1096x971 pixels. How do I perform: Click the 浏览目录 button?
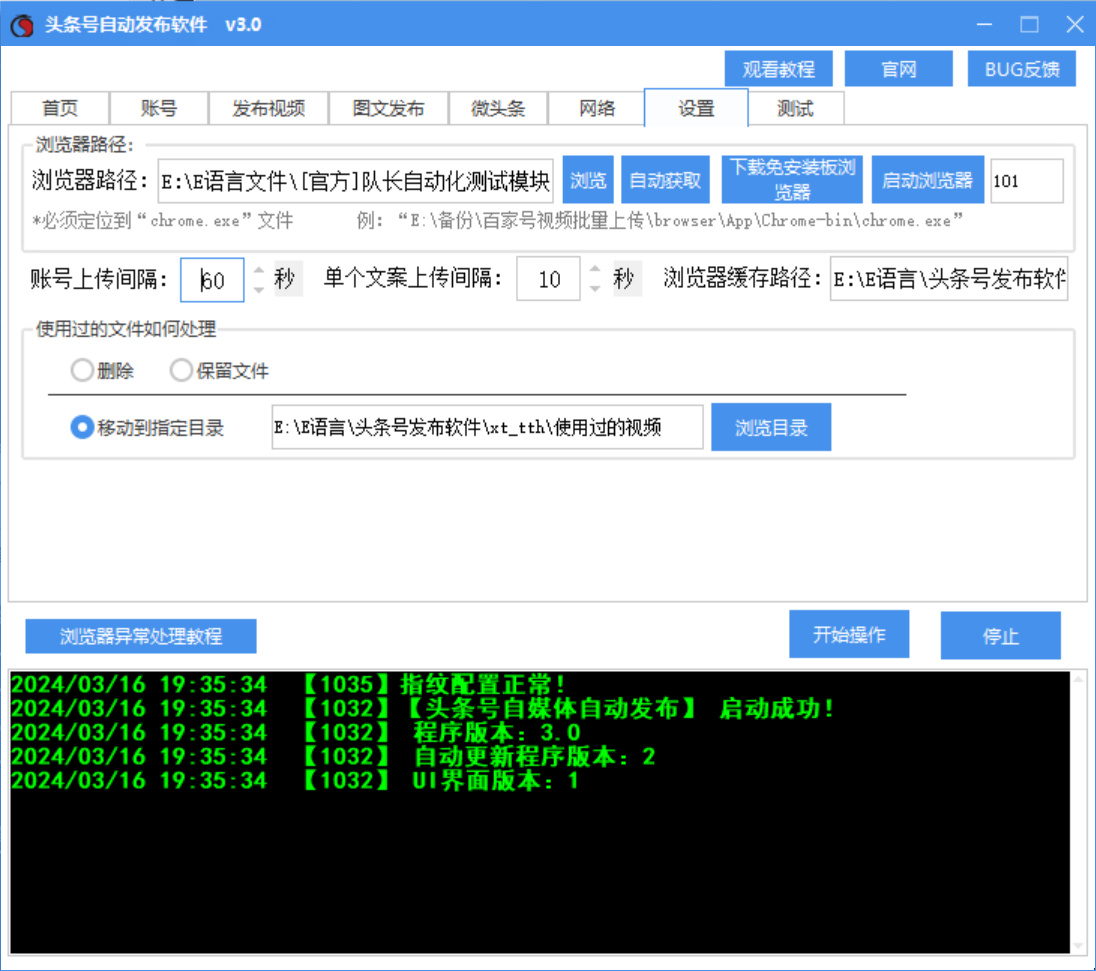[771, 427]
